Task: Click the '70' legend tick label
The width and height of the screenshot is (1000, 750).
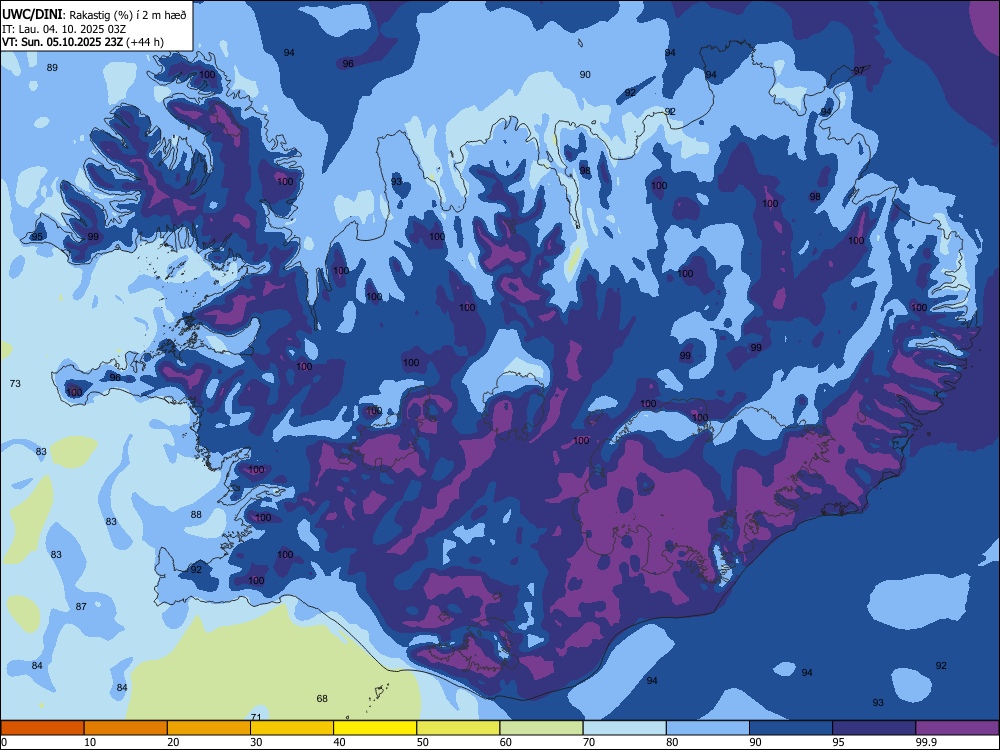Action: point(589,742)
